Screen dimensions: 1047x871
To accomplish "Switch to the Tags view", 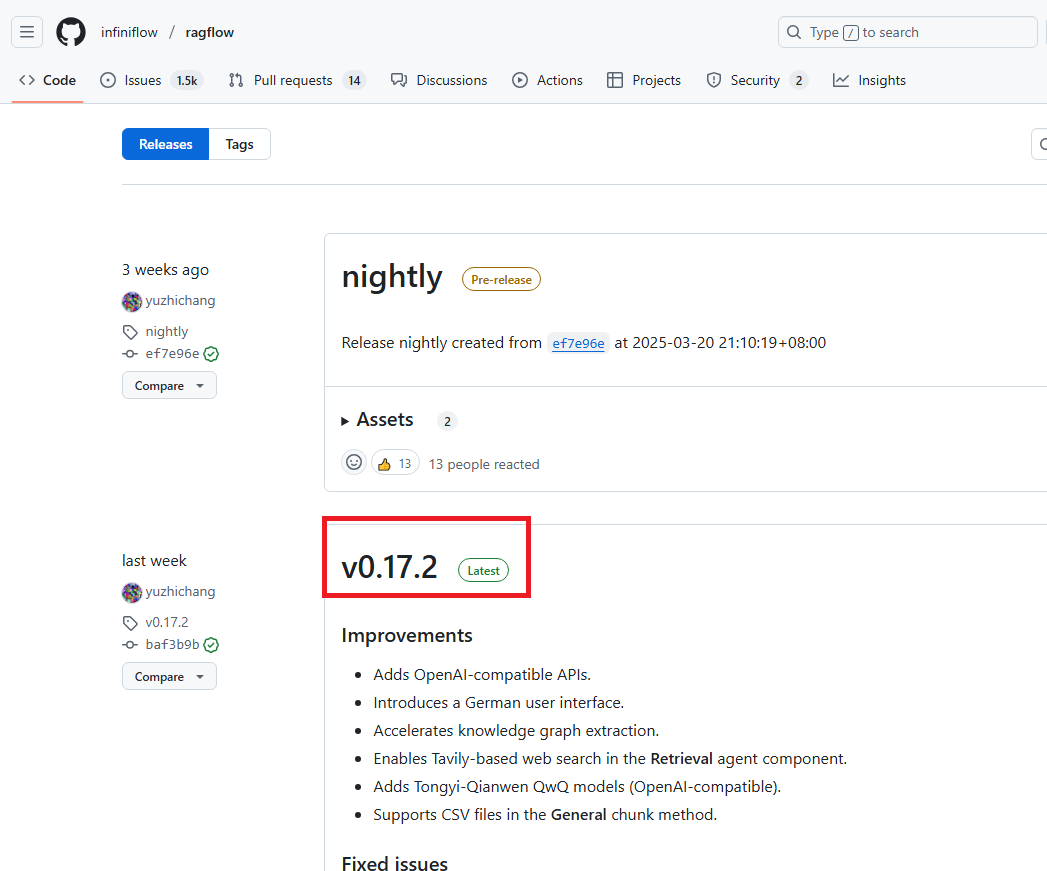I will [240, 144].
